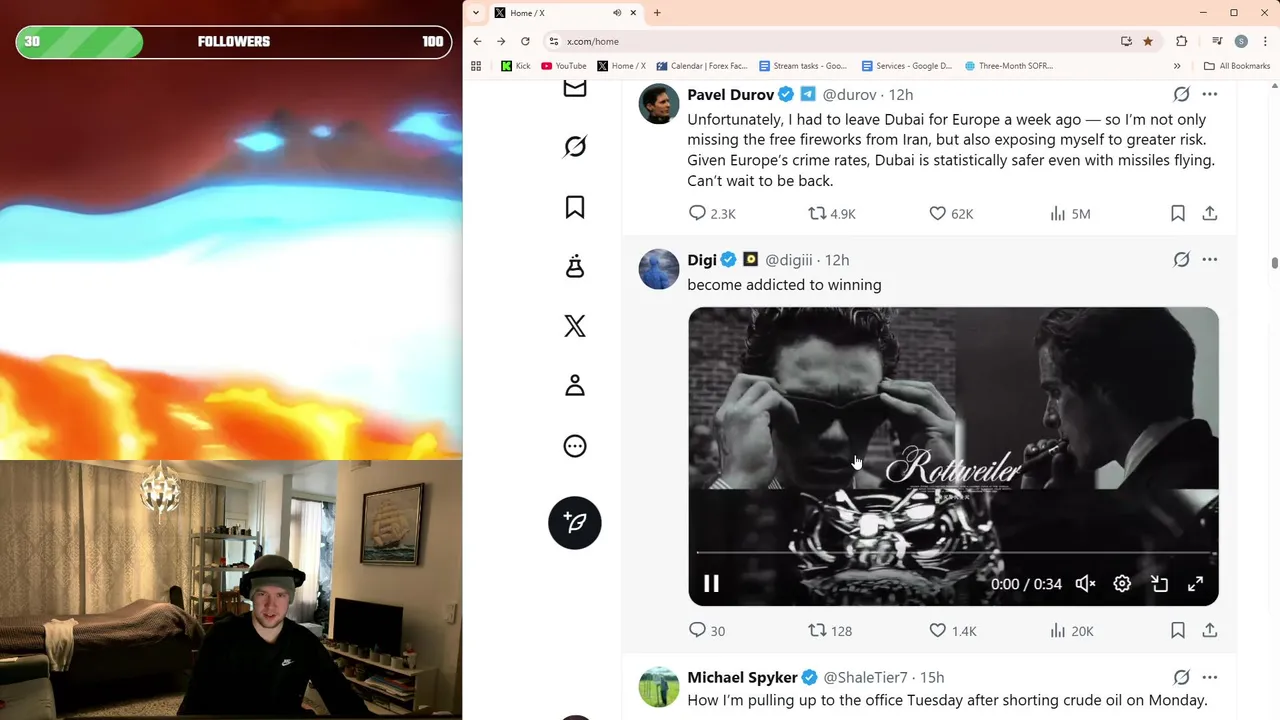Share the Pavel Durov post
This screenshot has width=1280, height=720.
pyautogui.click(x=1210, y=213)
